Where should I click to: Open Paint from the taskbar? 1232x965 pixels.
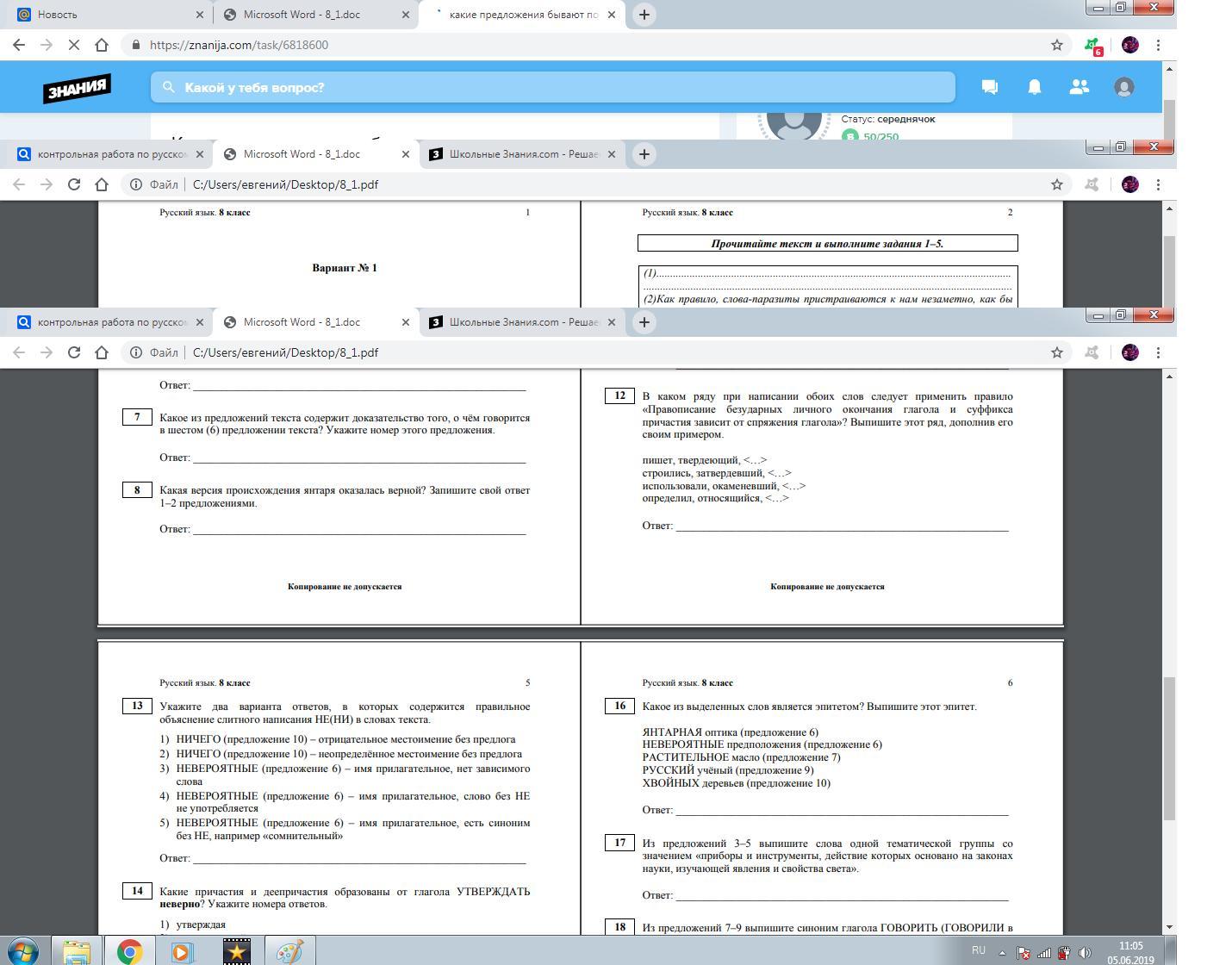[x=289, y=951]
